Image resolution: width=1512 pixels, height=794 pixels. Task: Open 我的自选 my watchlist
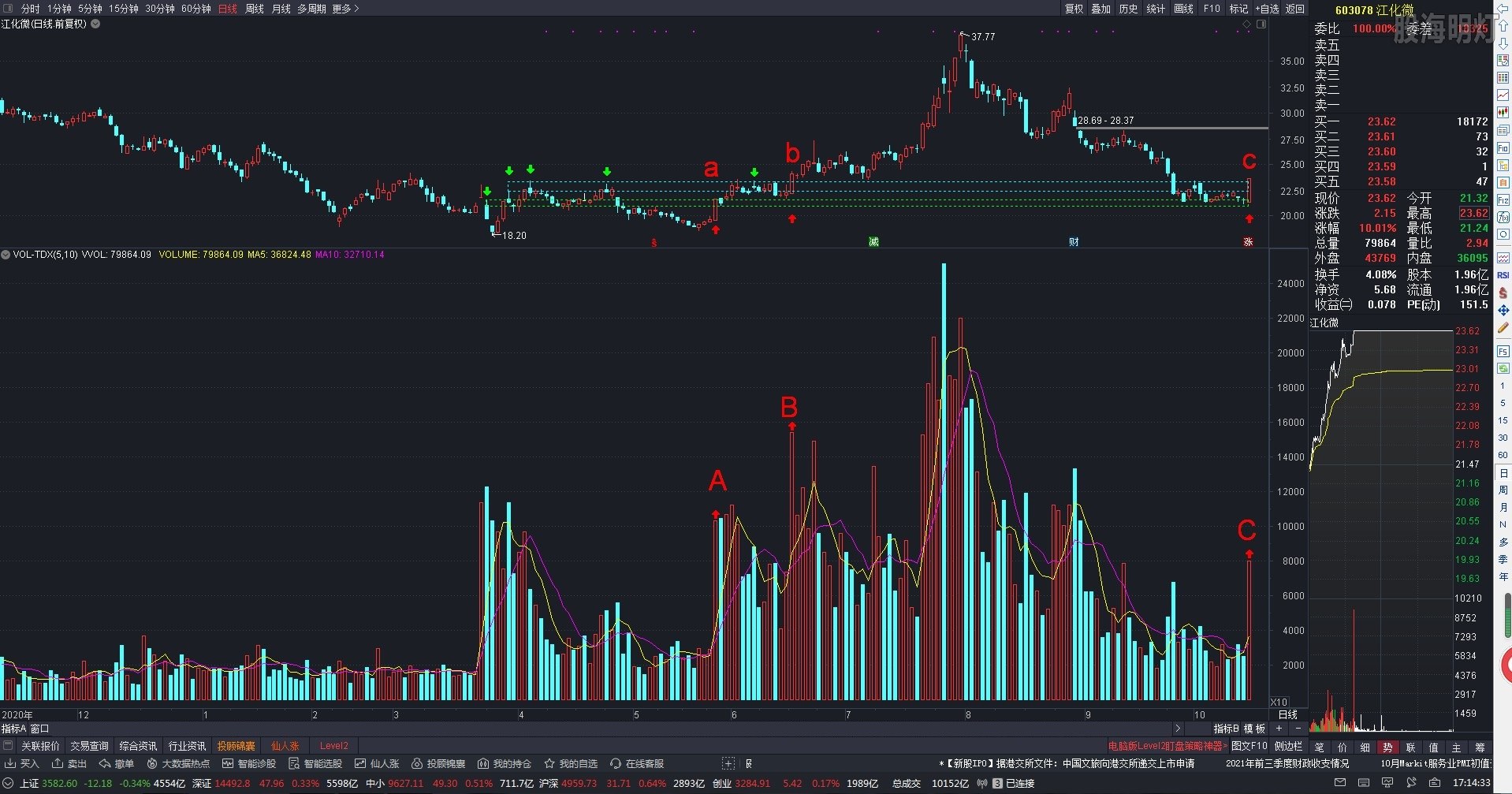(571, 763)
